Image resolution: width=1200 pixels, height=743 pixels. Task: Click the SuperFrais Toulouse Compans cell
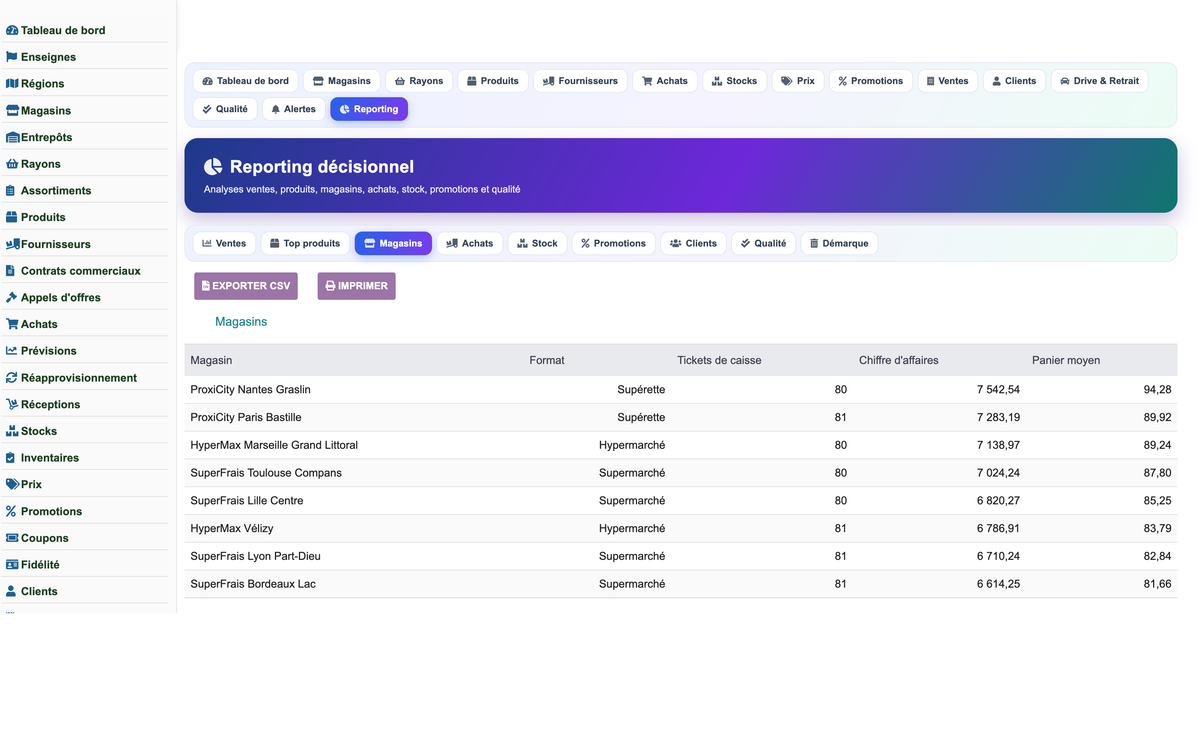[266, 473]
